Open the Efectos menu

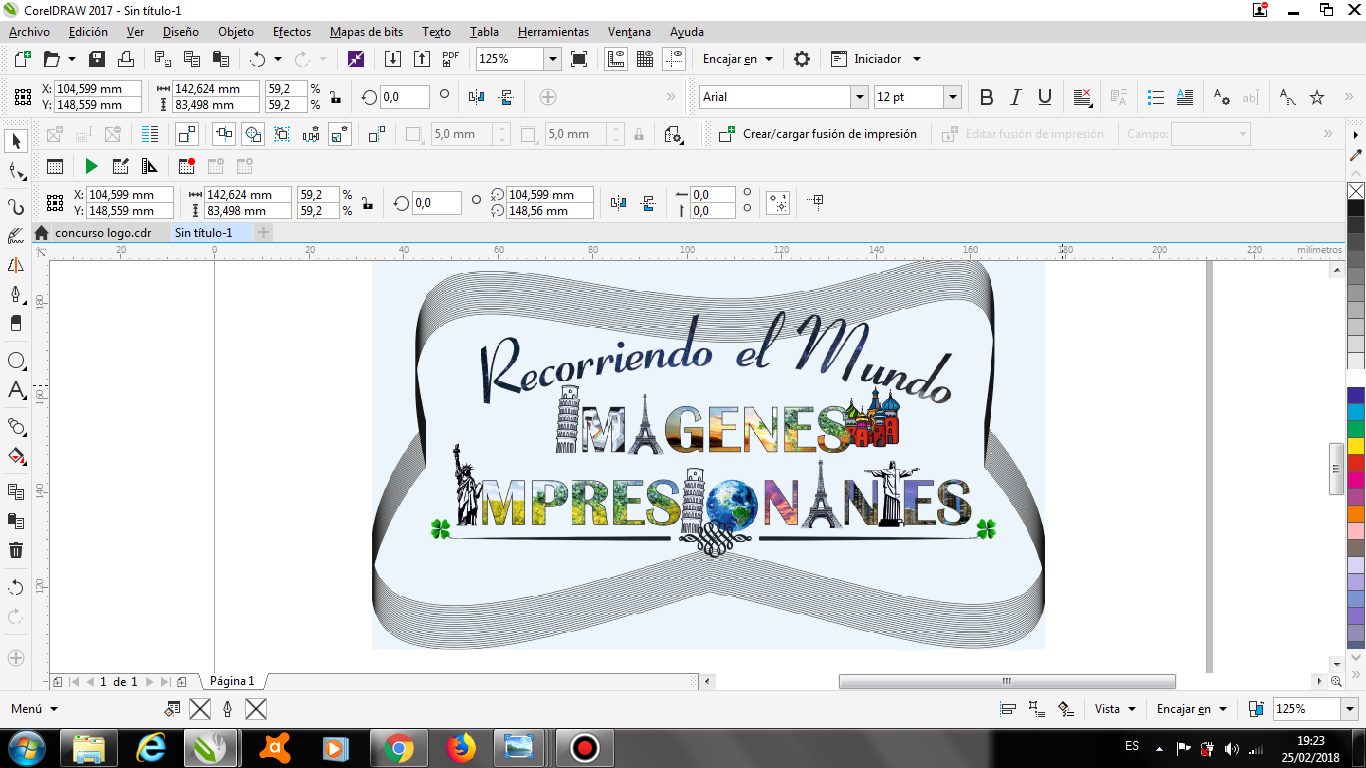pyautogui.click(x=292, y=32)
